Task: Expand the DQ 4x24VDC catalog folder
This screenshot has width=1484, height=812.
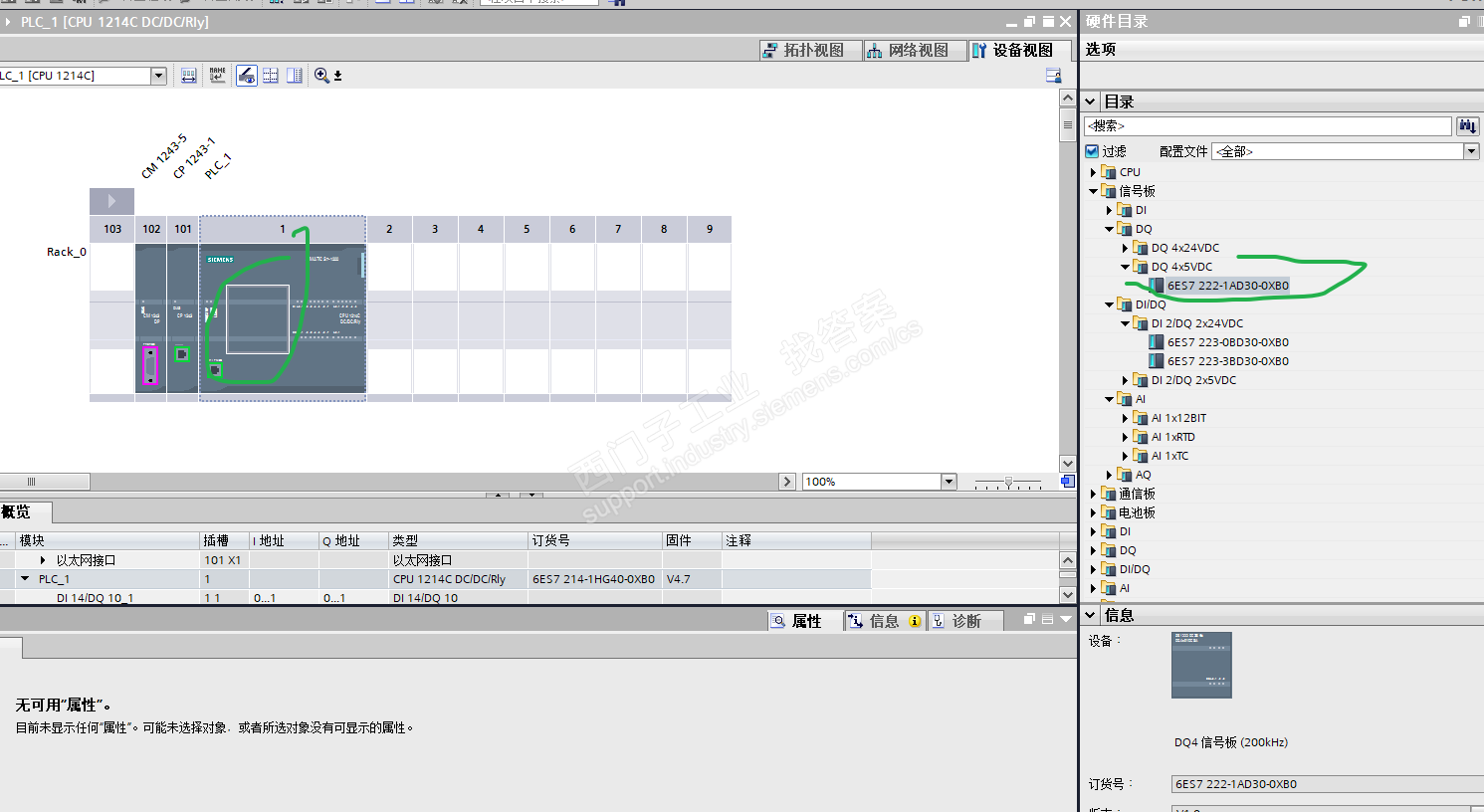Action: [1125, 248]
